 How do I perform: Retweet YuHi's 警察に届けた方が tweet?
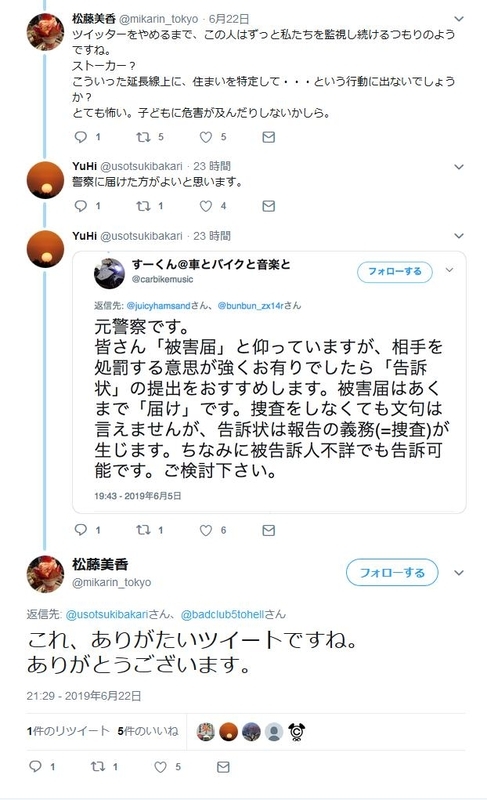[x=143, y=206]
